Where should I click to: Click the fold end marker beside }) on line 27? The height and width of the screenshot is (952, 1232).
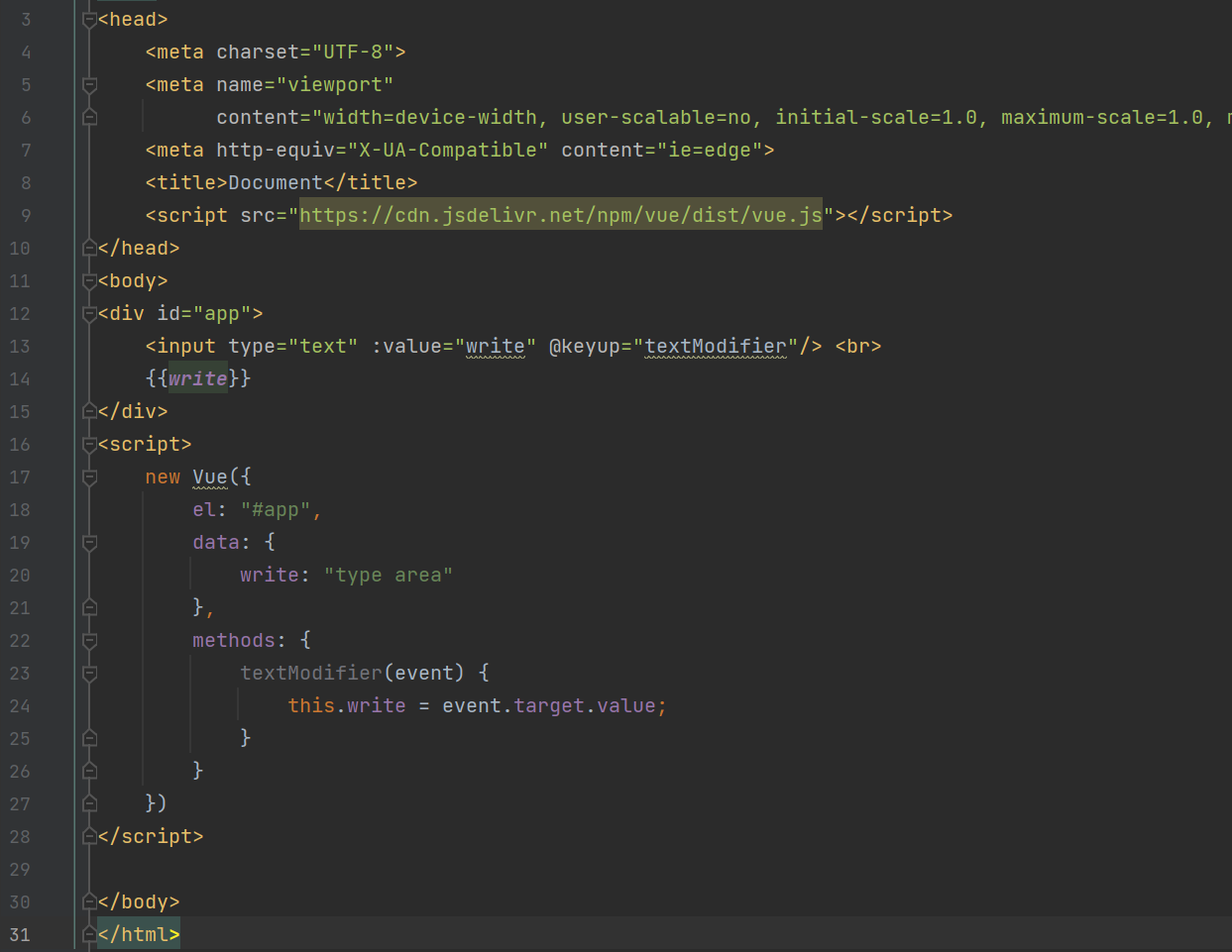coord(89,804)
